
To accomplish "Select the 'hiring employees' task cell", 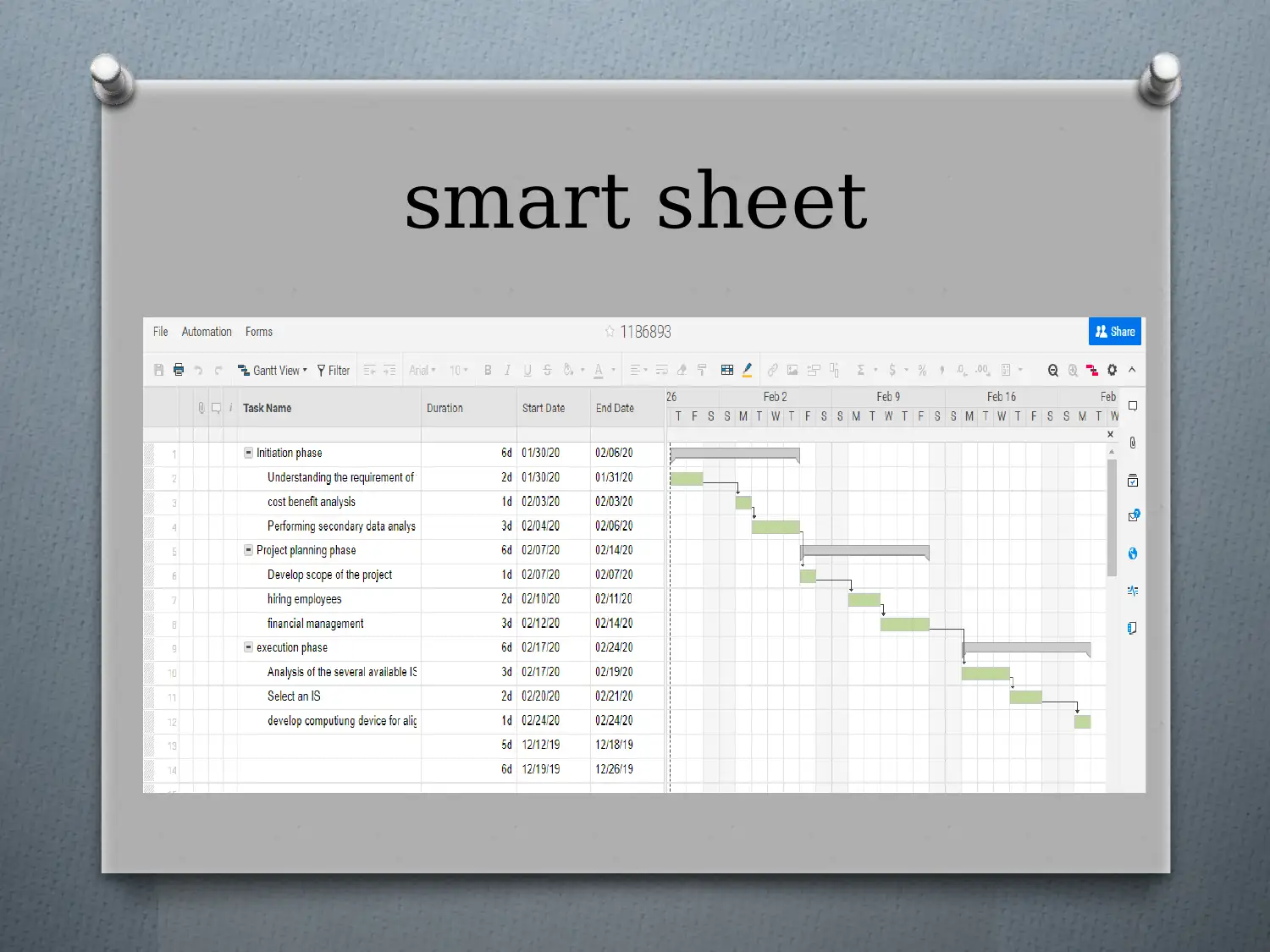I will point(329,599).
